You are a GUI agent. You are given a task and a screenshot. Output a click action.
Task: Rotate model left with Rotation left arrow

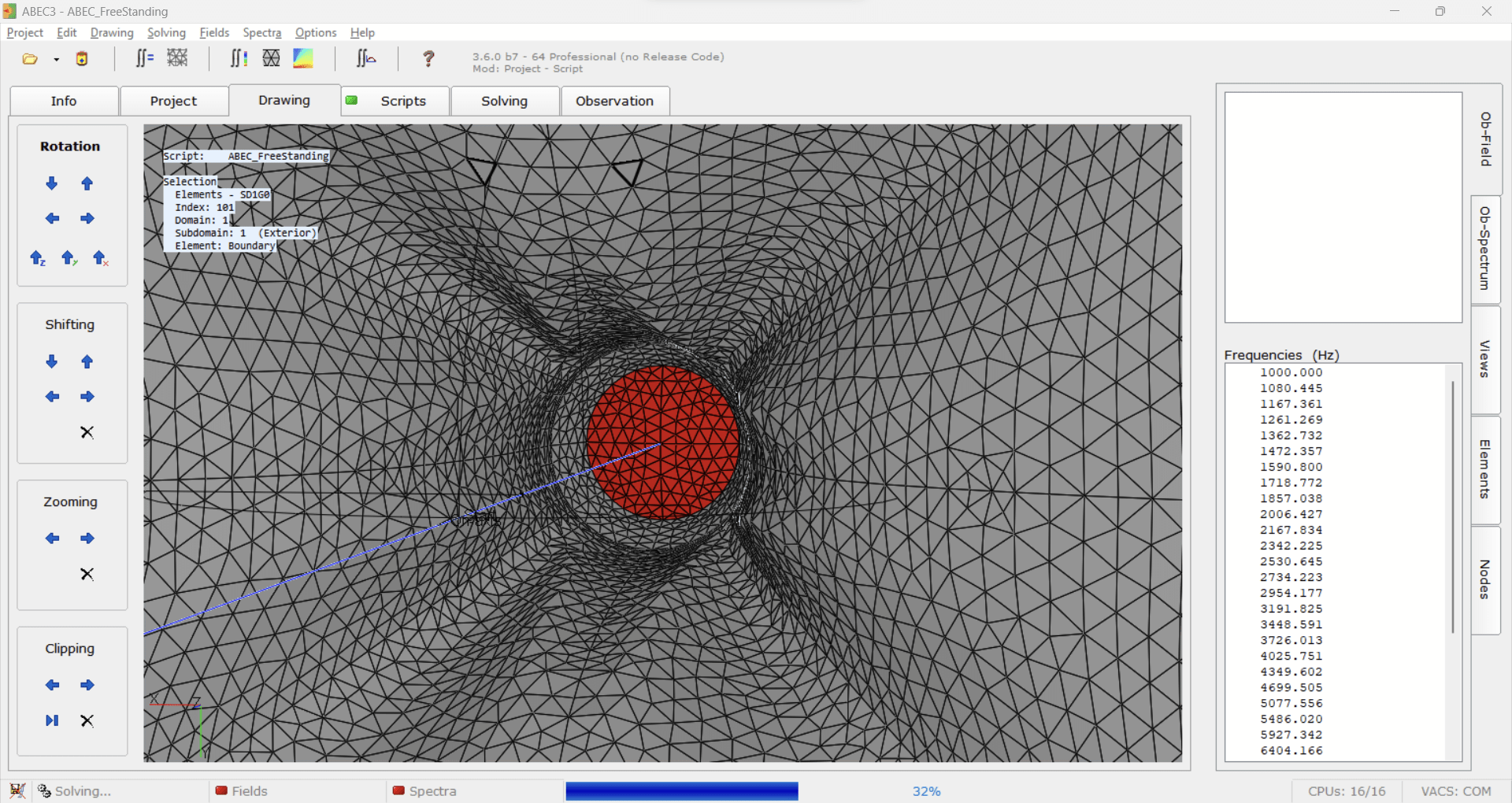(52, 218)
